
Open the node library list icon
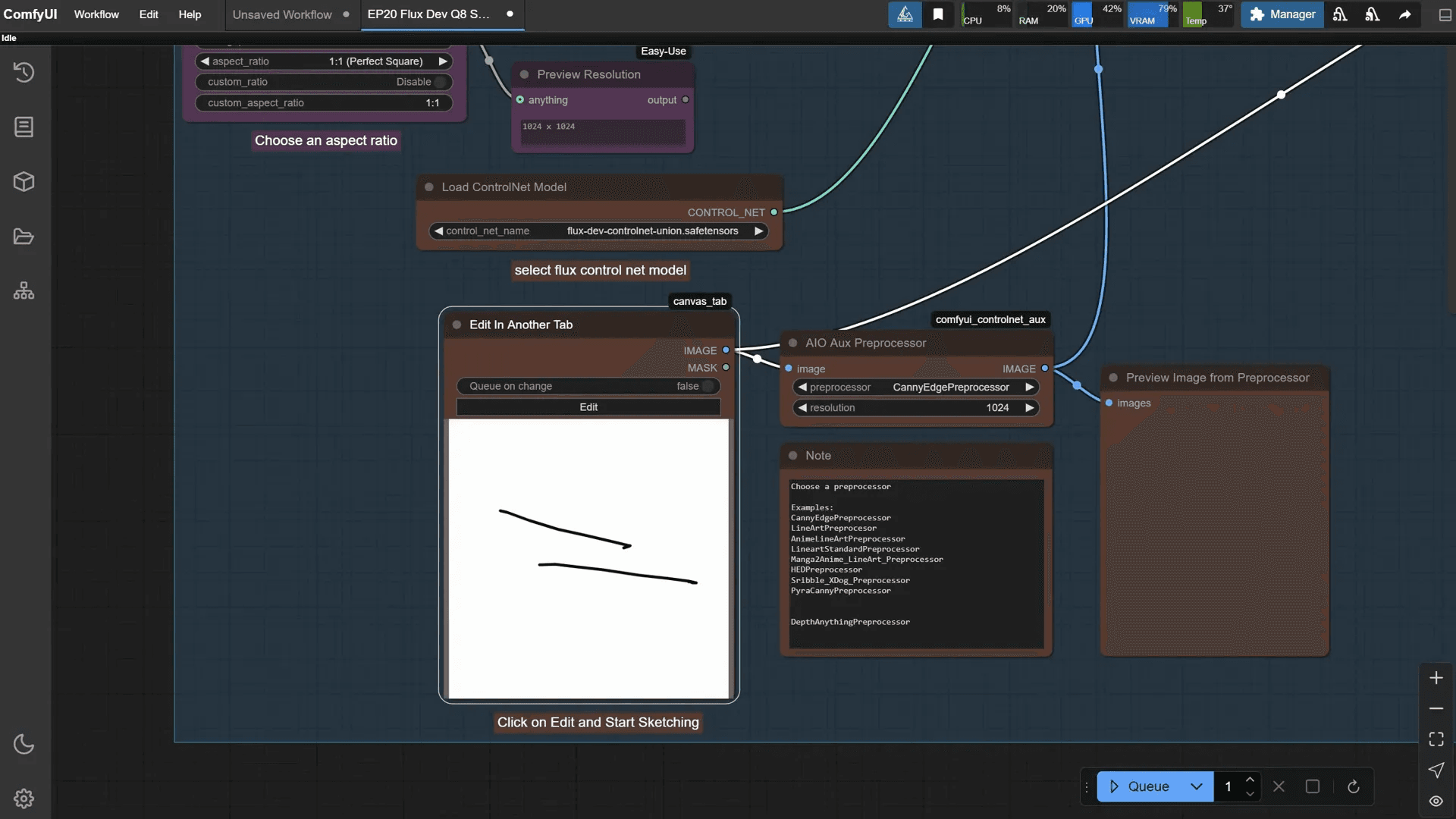point(24,127)
